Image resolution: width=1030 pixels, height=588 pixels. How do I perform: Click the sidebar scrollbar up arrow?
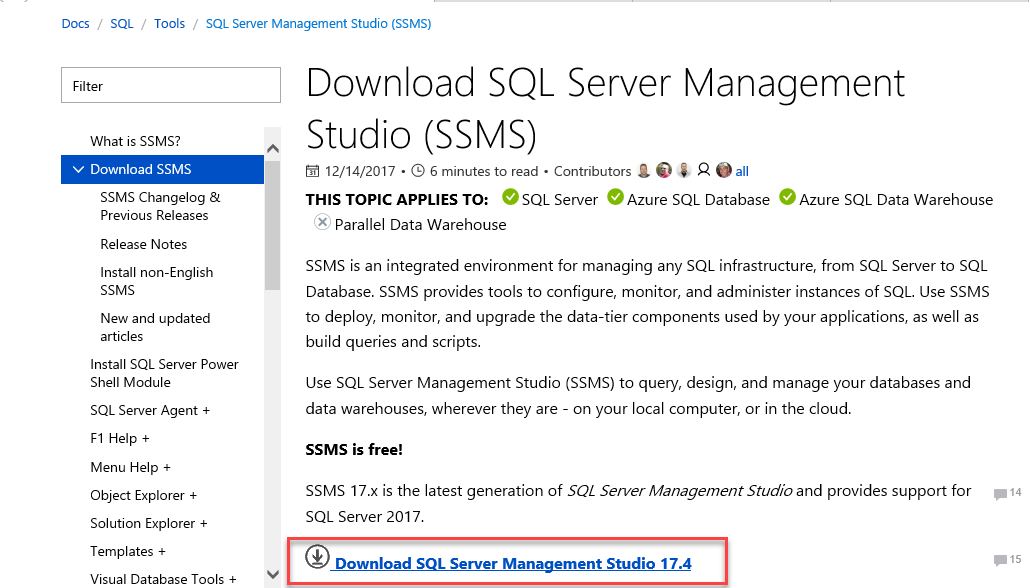click(273, 148)
